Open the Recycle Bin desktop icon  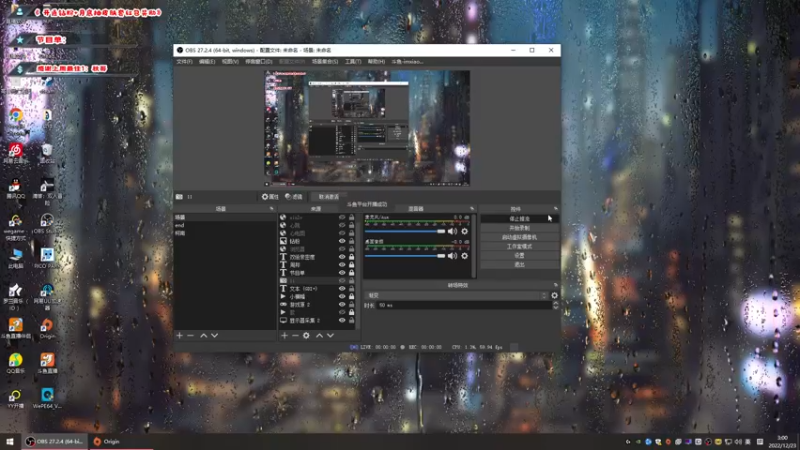(x=47, y=153)
